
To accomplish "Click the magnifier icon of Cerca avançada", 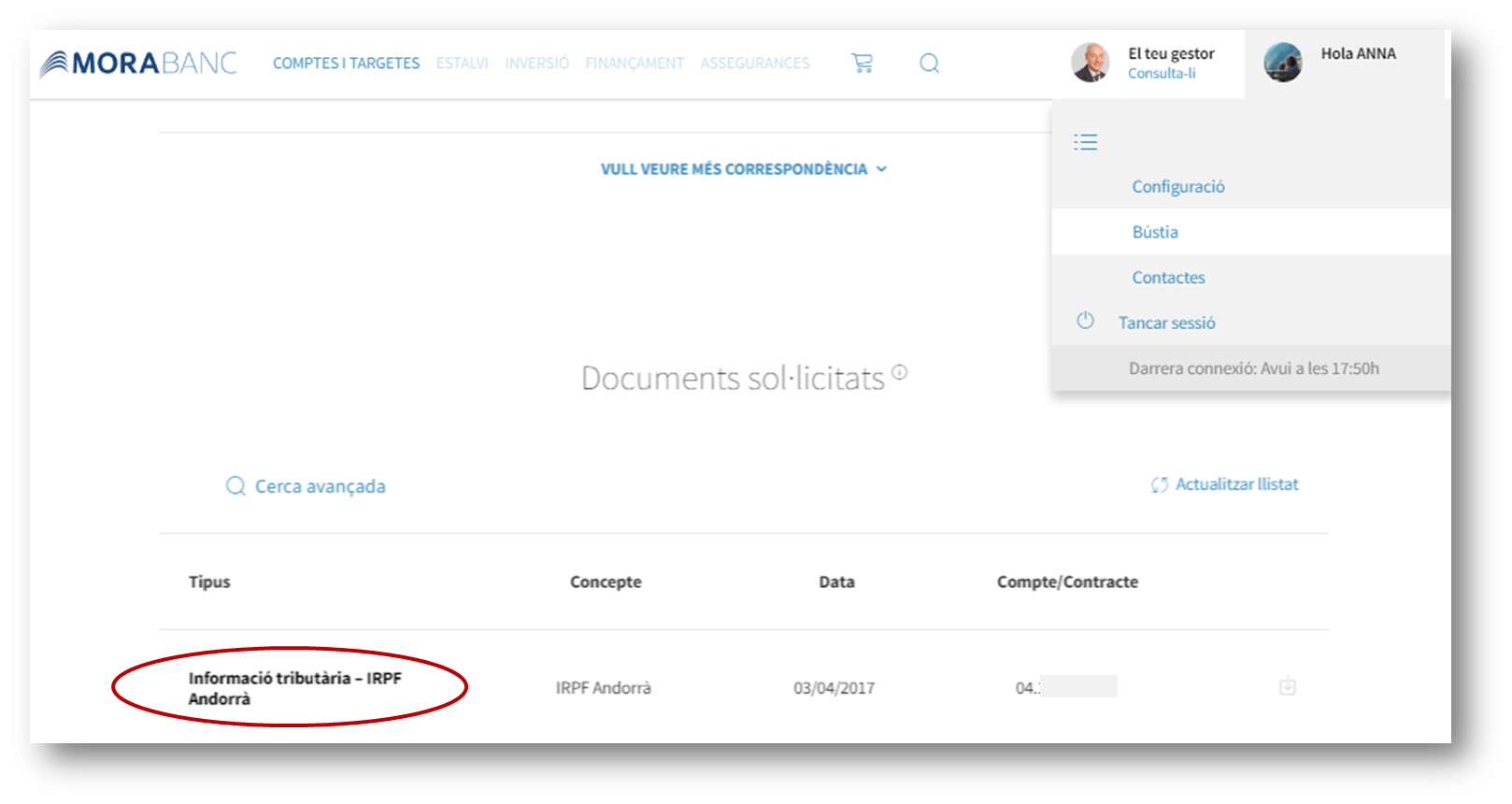I will click(x=235, y=486).
